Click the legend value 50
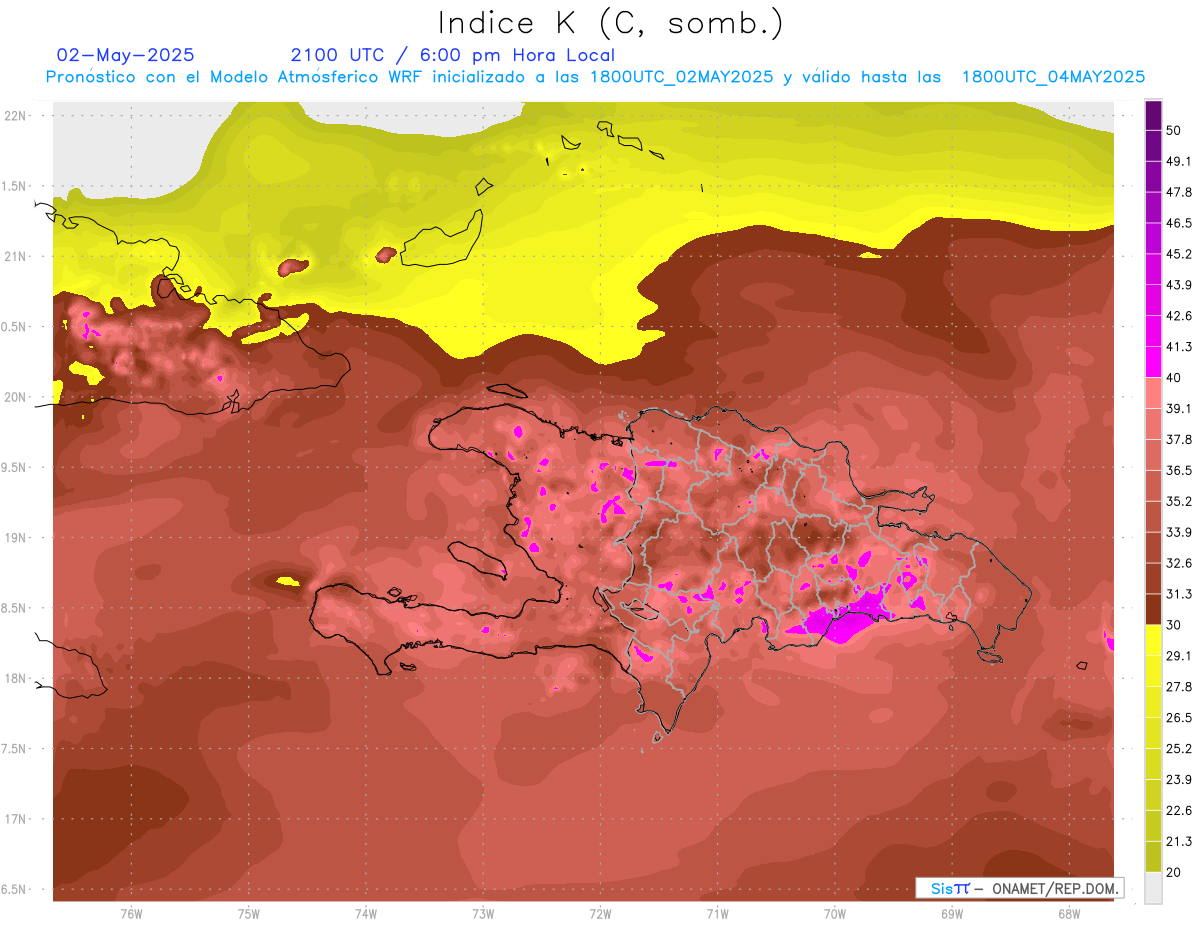This screenshot has width=1200, height=927. pos(1174,129)
